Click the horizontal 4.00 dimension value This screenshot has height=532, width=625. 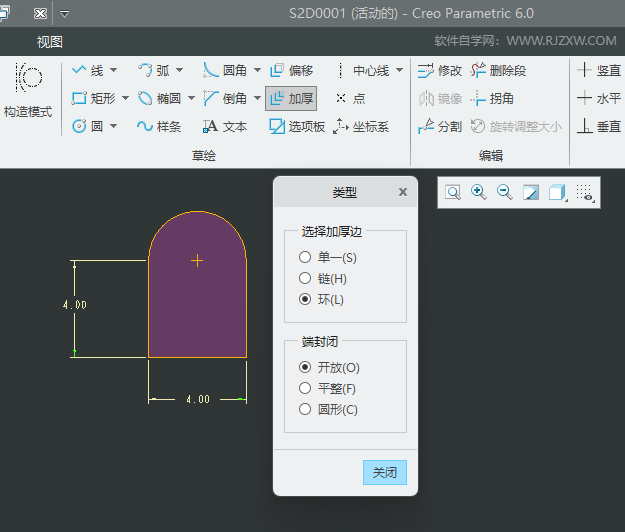point(198,399)
